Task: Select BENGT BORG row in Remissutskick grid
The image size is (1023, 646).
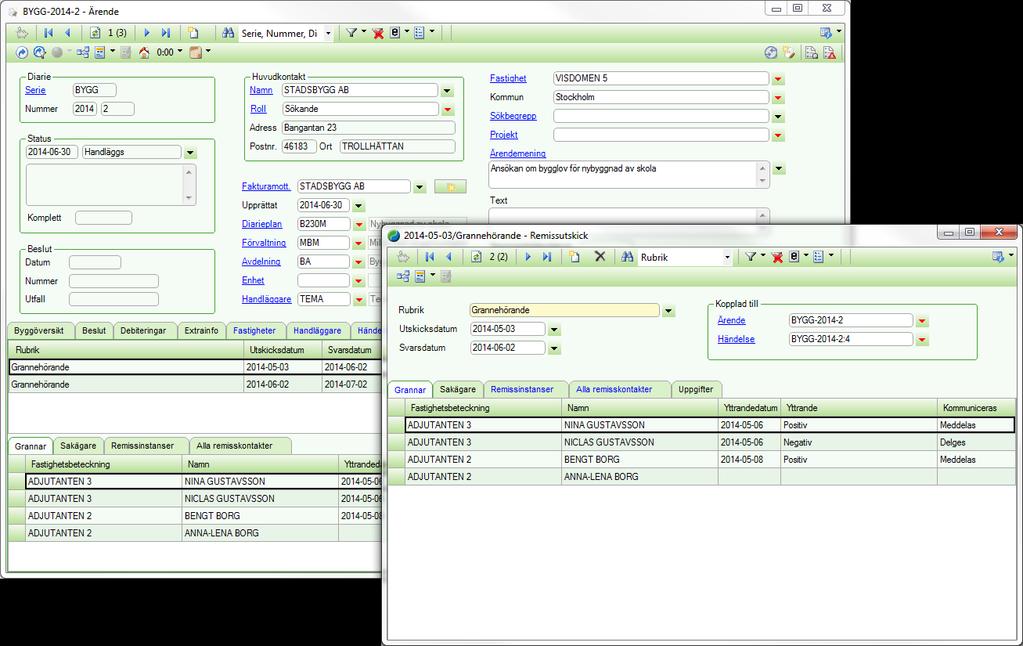Action: tap(701, 460)
